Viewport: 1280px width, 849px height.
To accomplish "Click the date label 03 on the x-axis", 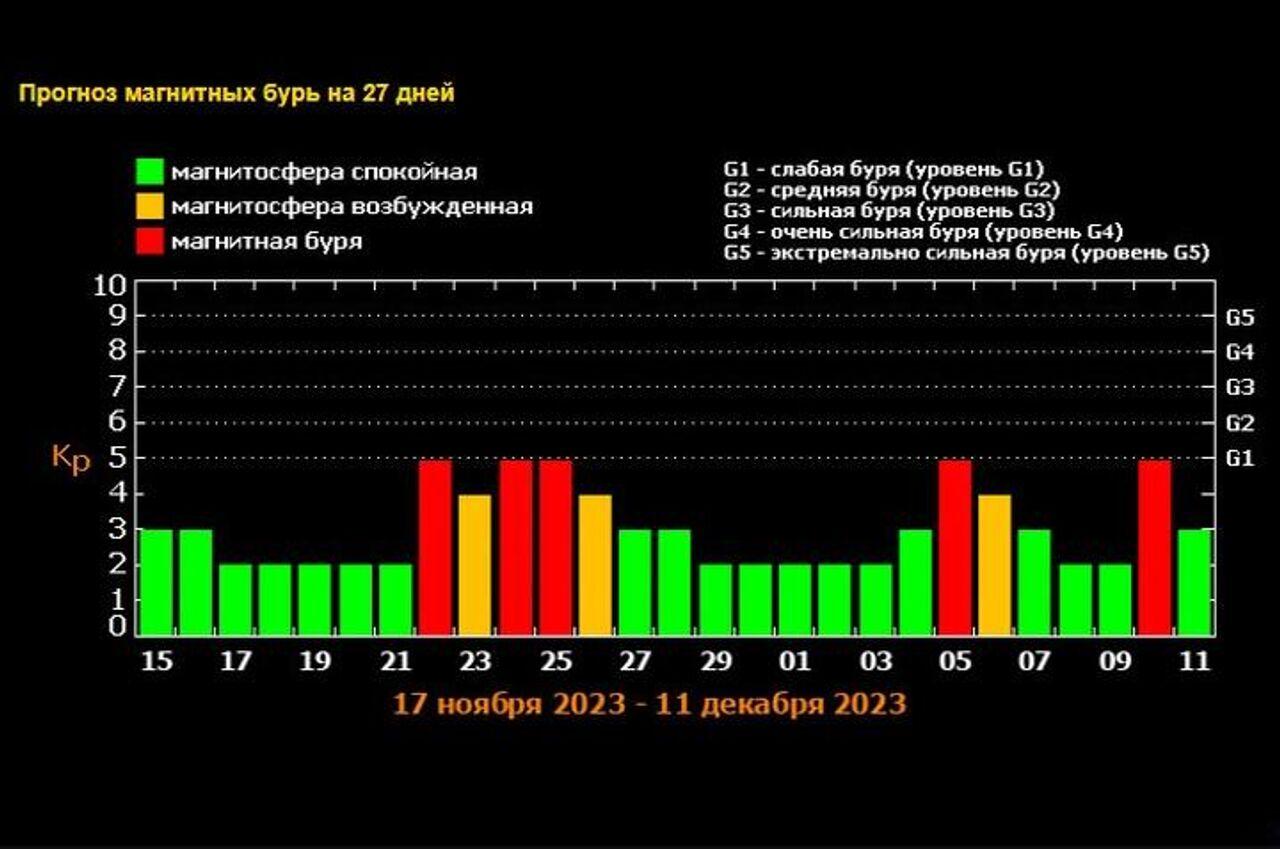I will (876, 662).
